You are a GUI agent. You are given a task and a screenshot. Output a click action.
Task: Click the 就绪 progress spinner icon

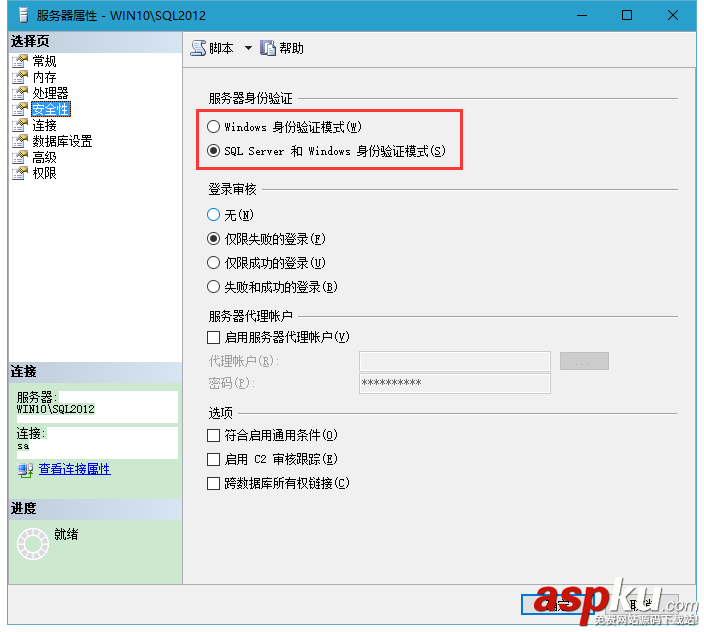click(33, 544)
